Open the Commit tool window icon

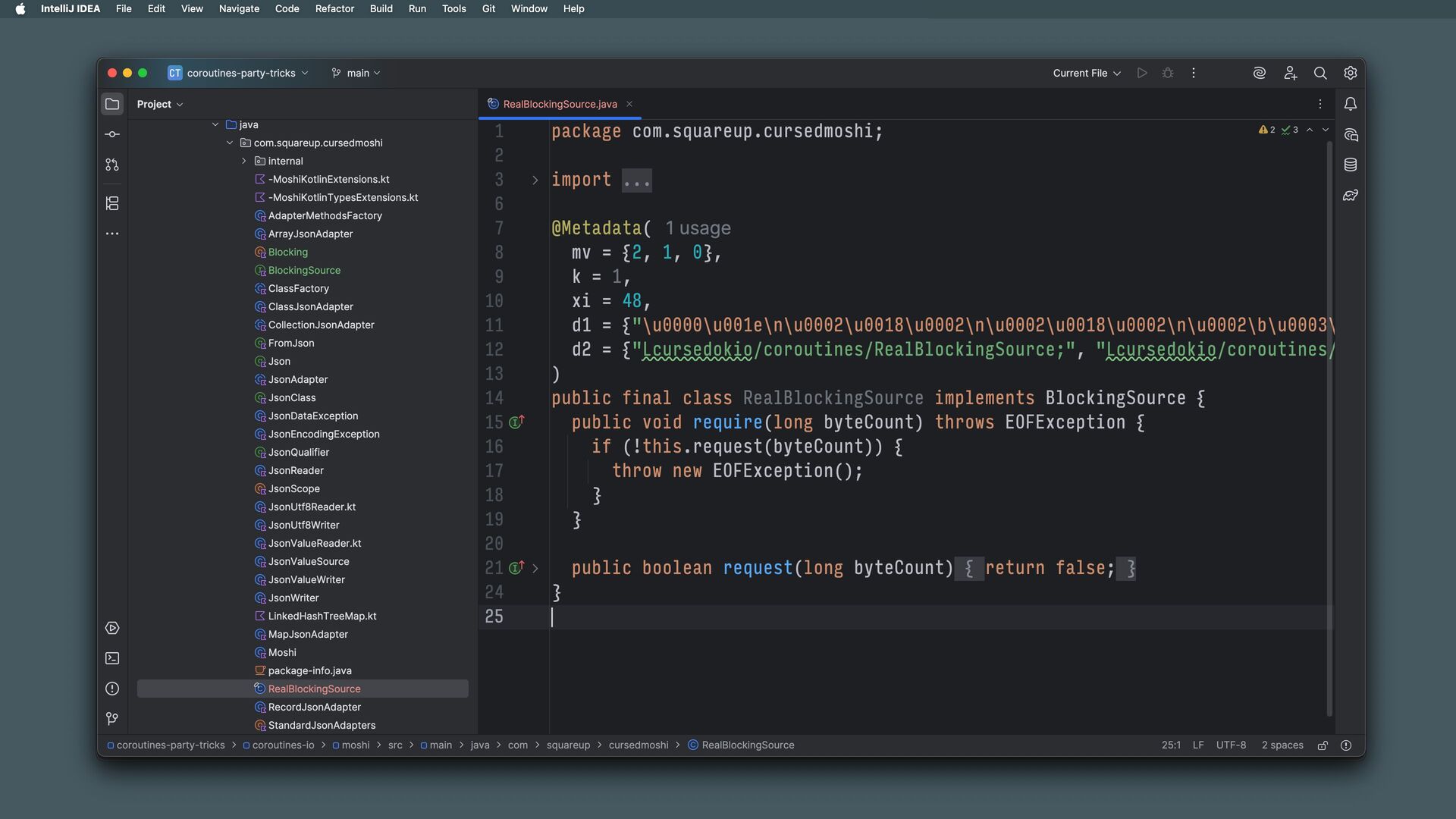tap(112, 134)
